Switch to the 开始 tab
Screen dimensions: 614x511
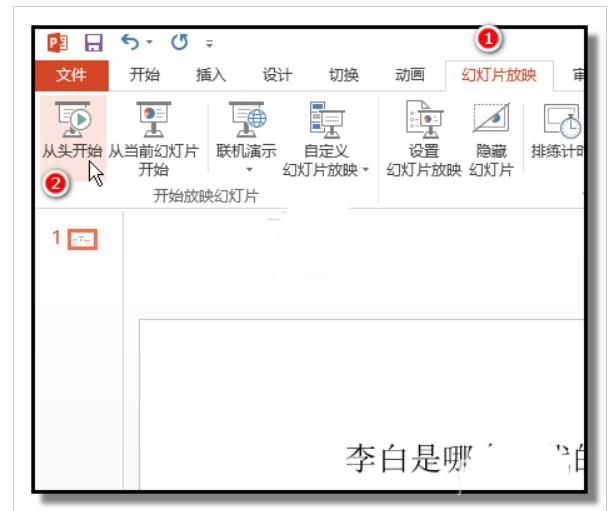coord(144,74)
